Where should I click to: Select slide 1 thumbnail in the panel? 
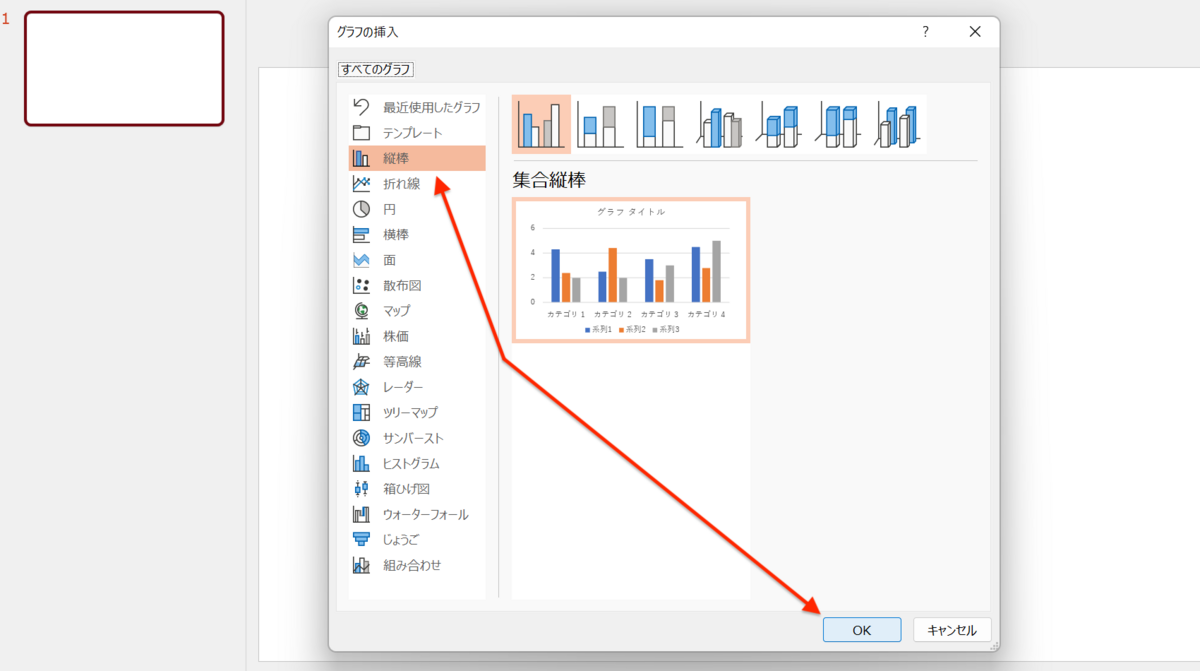(124, 68)
